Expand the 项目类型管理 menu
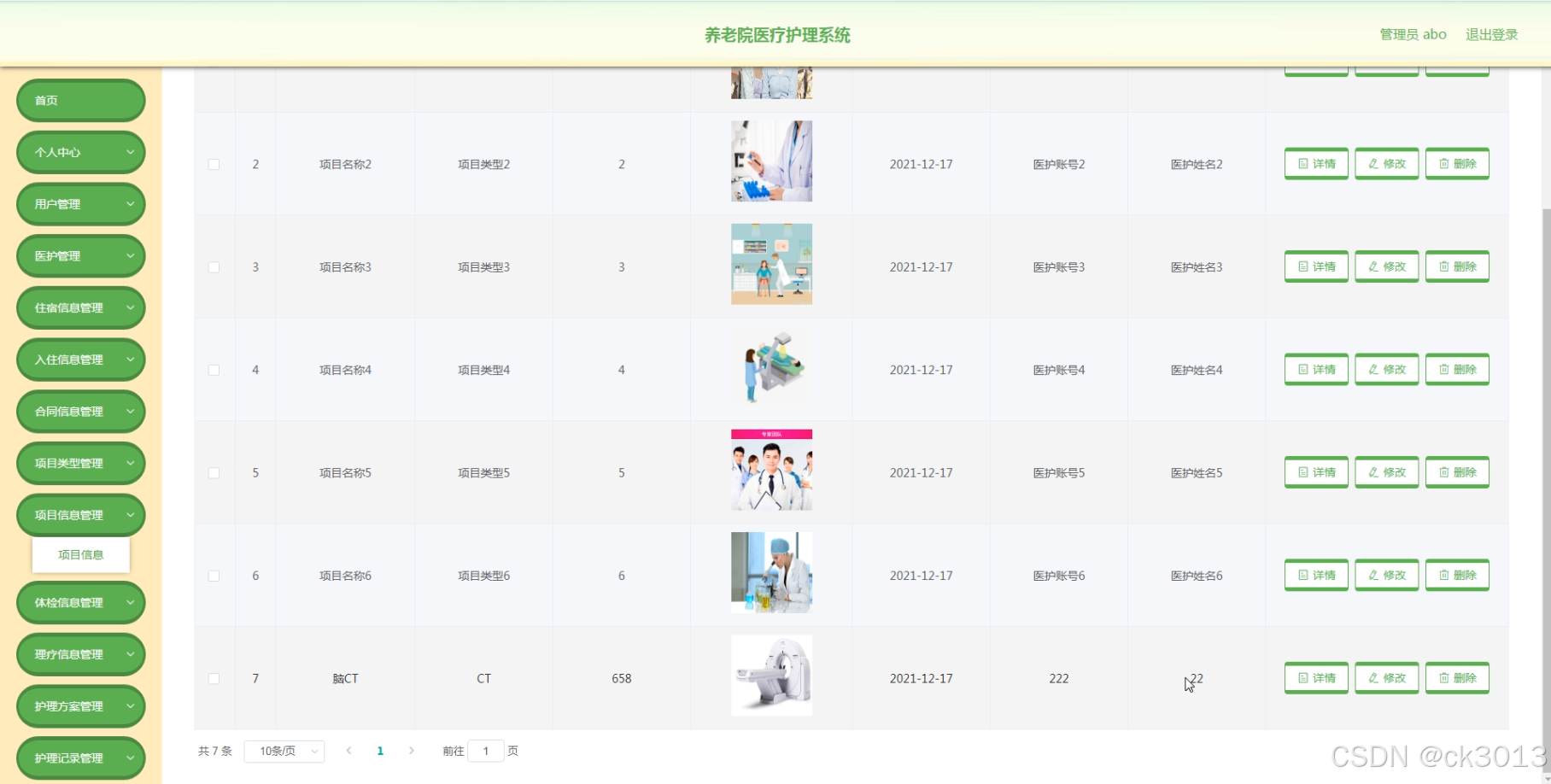The width and height of the screenshot is (1551, 784). (x=81, y=464)
